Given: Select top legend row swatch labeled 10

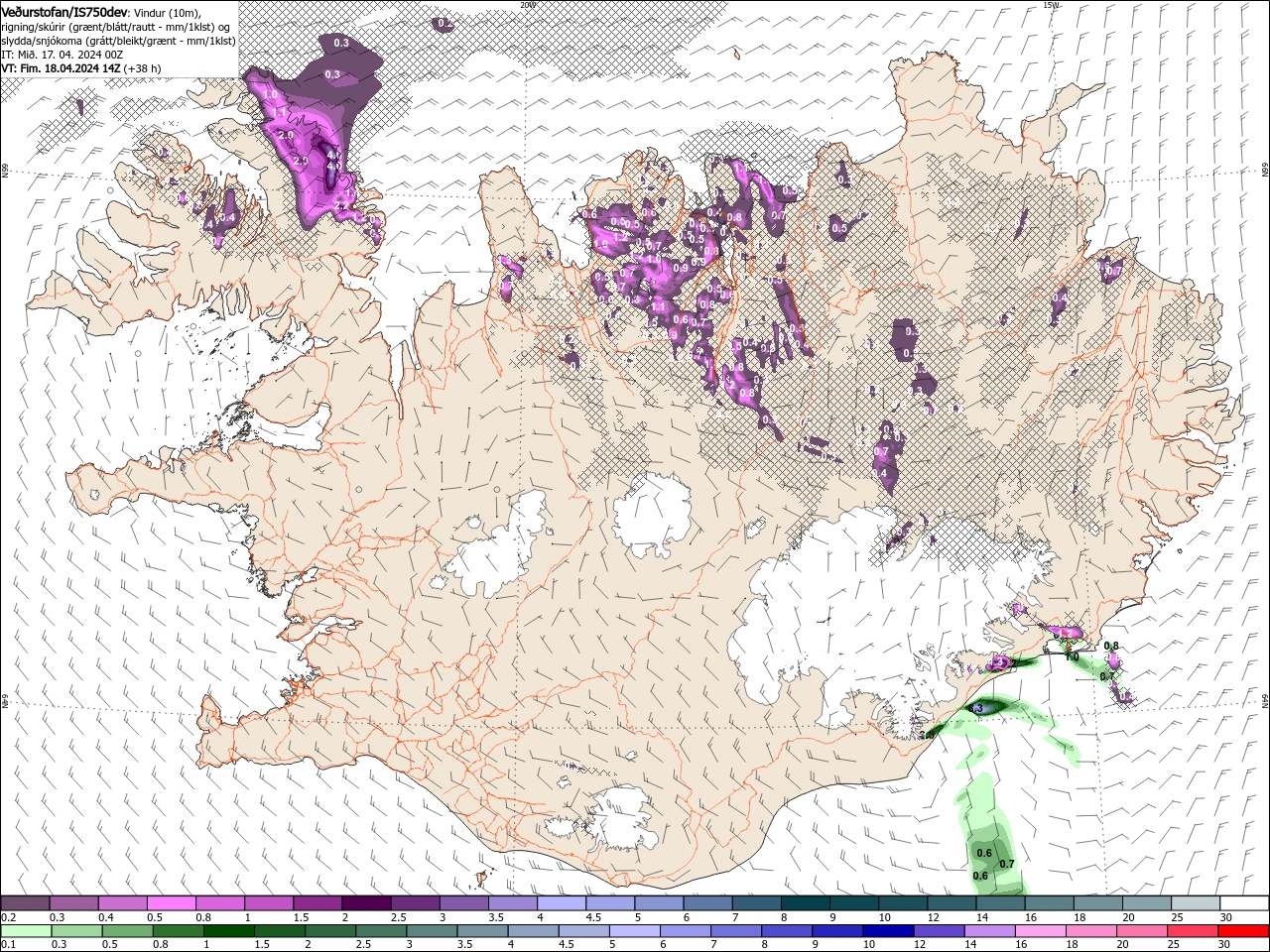Looking at the screenshot, I should [x=902, y=903].
